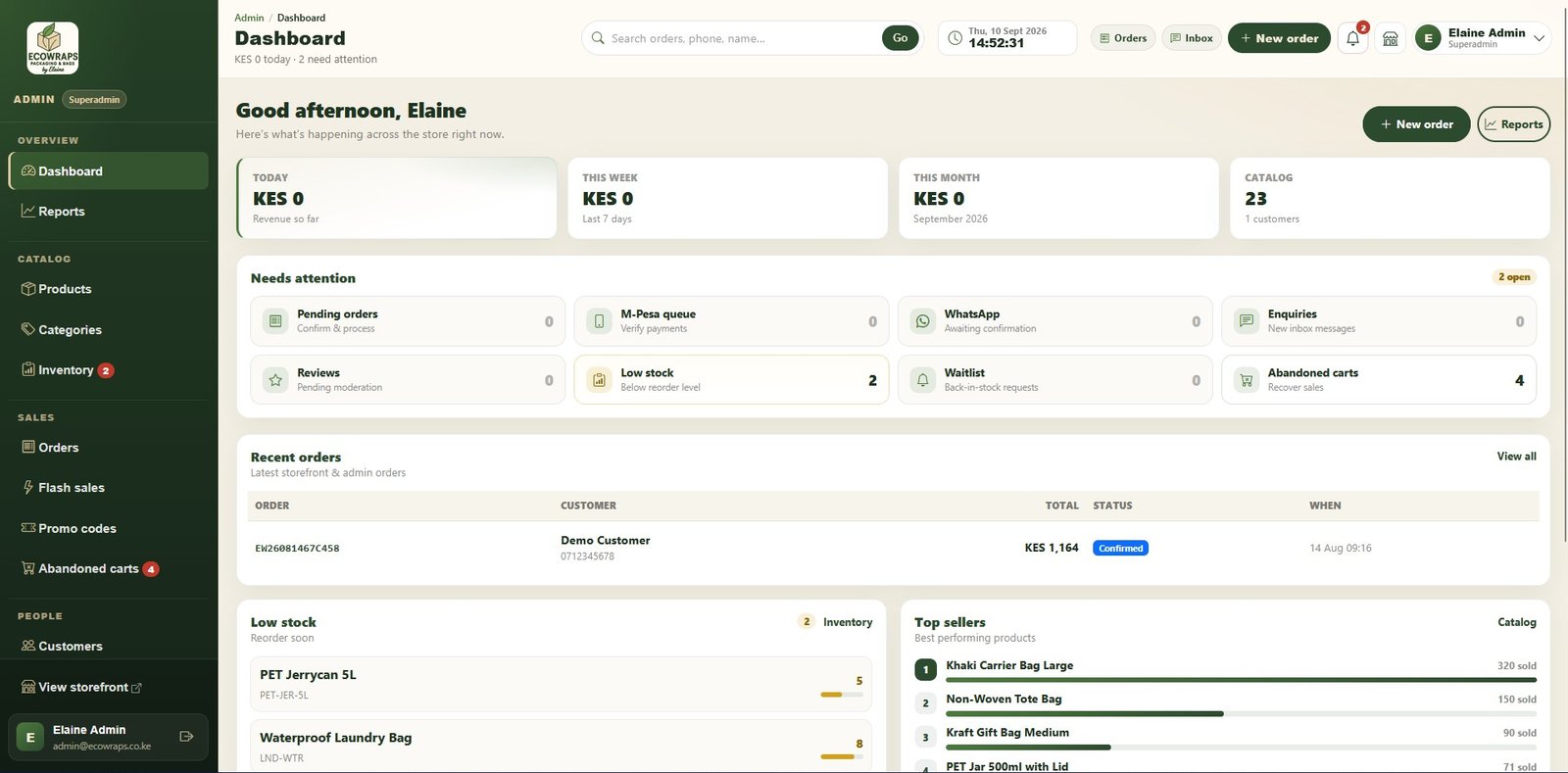The width and height of the screenshot is (1568, 773).
Task: Click the Low stock card icon
Action: point(599,380)
